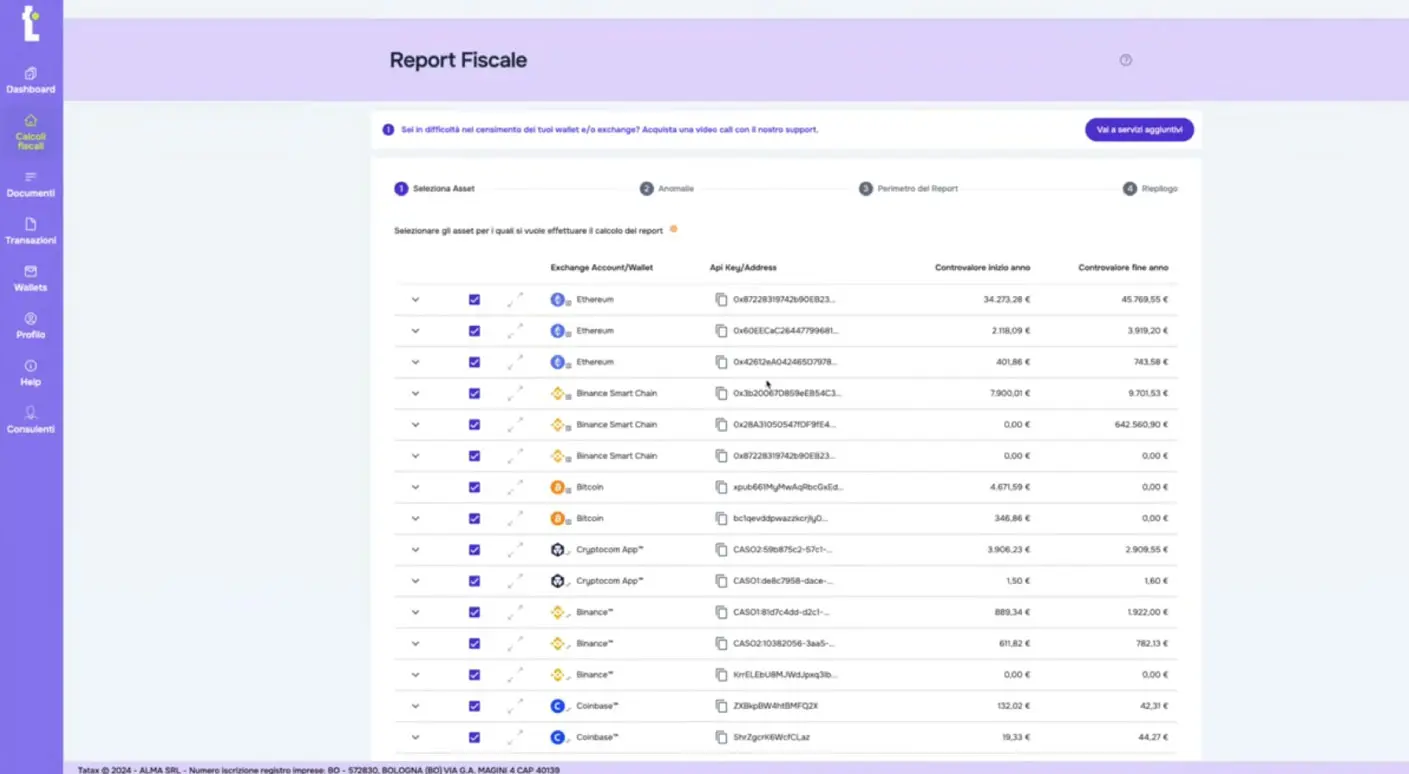
Task: Go to step 2 Anomalie
Action: click(x=667, y=188)
